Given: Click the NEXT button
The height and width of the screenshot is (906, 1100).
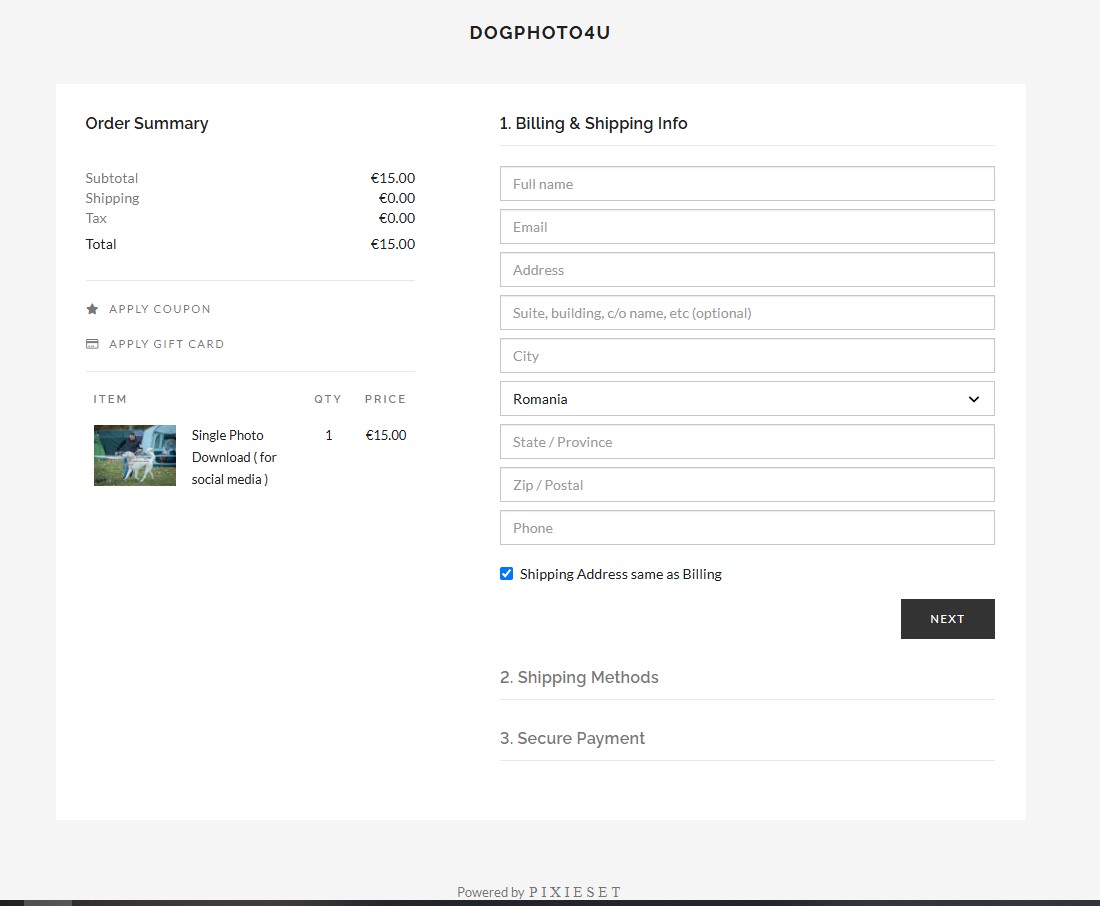Looking at the screenshot, I should pos(948,619).
